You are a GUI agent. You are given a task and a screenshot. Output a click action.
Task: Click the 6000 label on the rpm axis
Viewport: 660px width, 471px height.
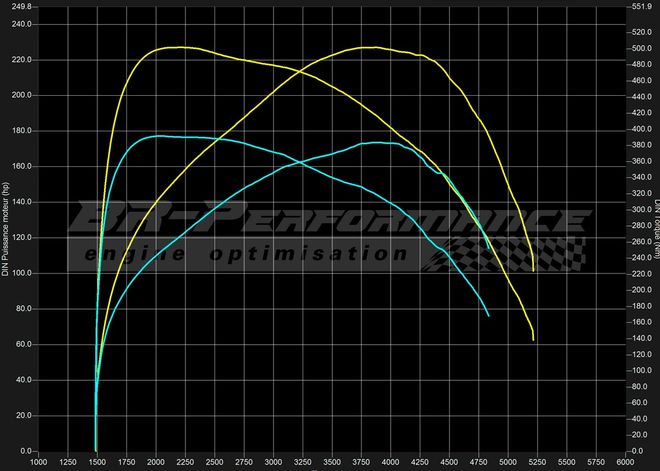(625, 463)
